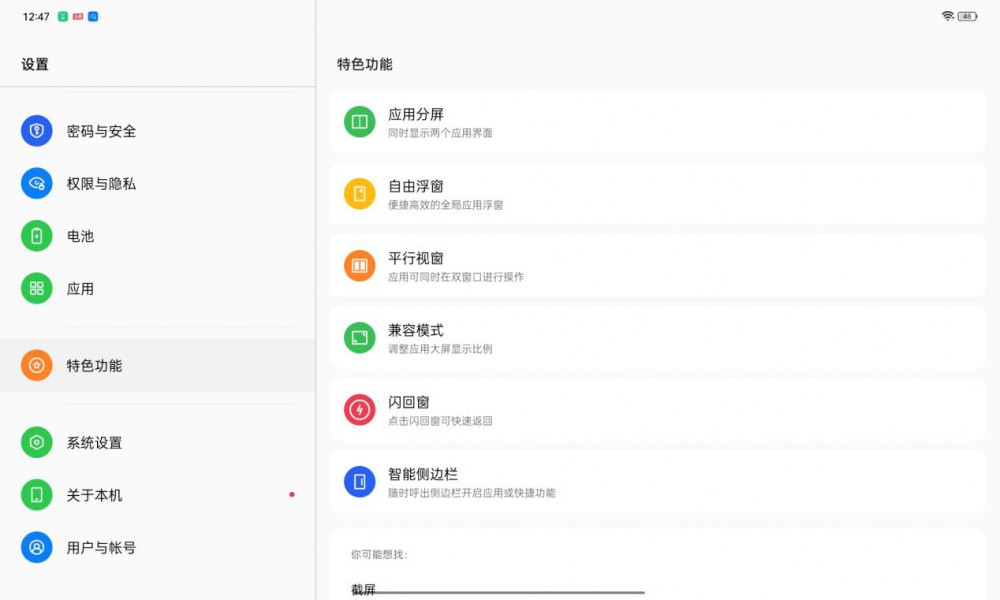
Task: Click the 闪回窗 lightning icon
Action: (358, 410)
